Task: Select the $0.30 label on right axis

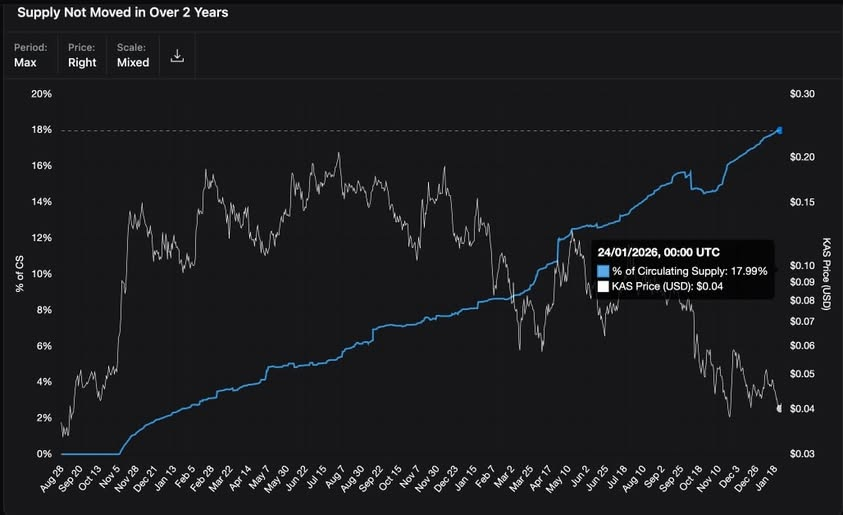Action: tap(802, 94)
